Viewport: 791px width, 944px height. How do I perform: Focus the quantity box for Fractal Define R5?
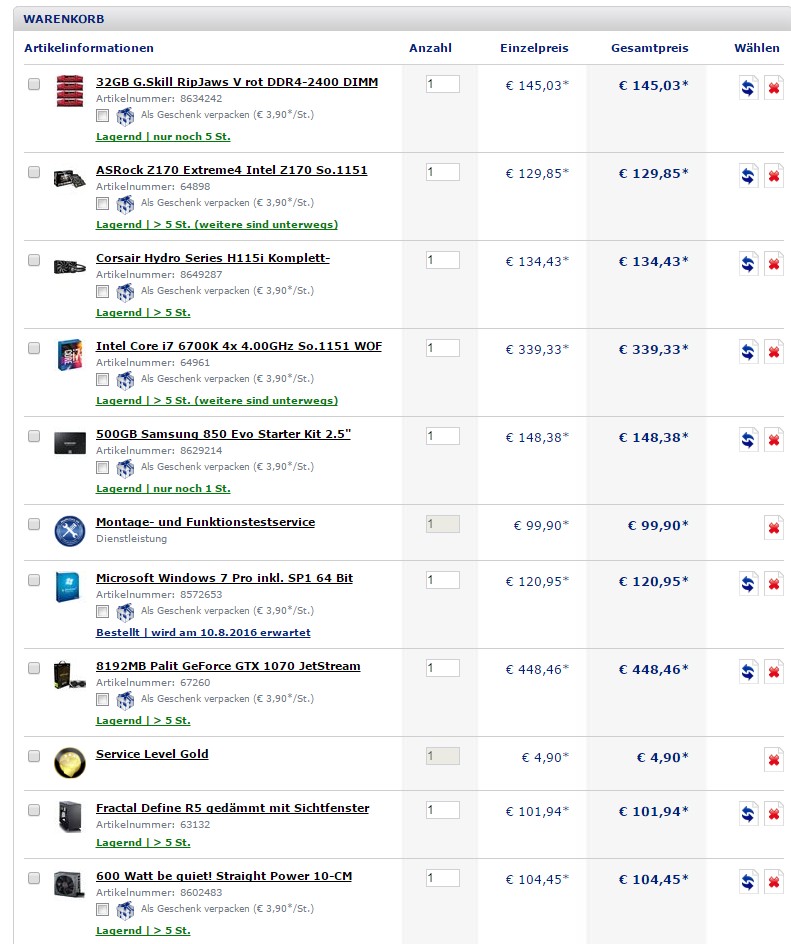[x=442, y=810]
